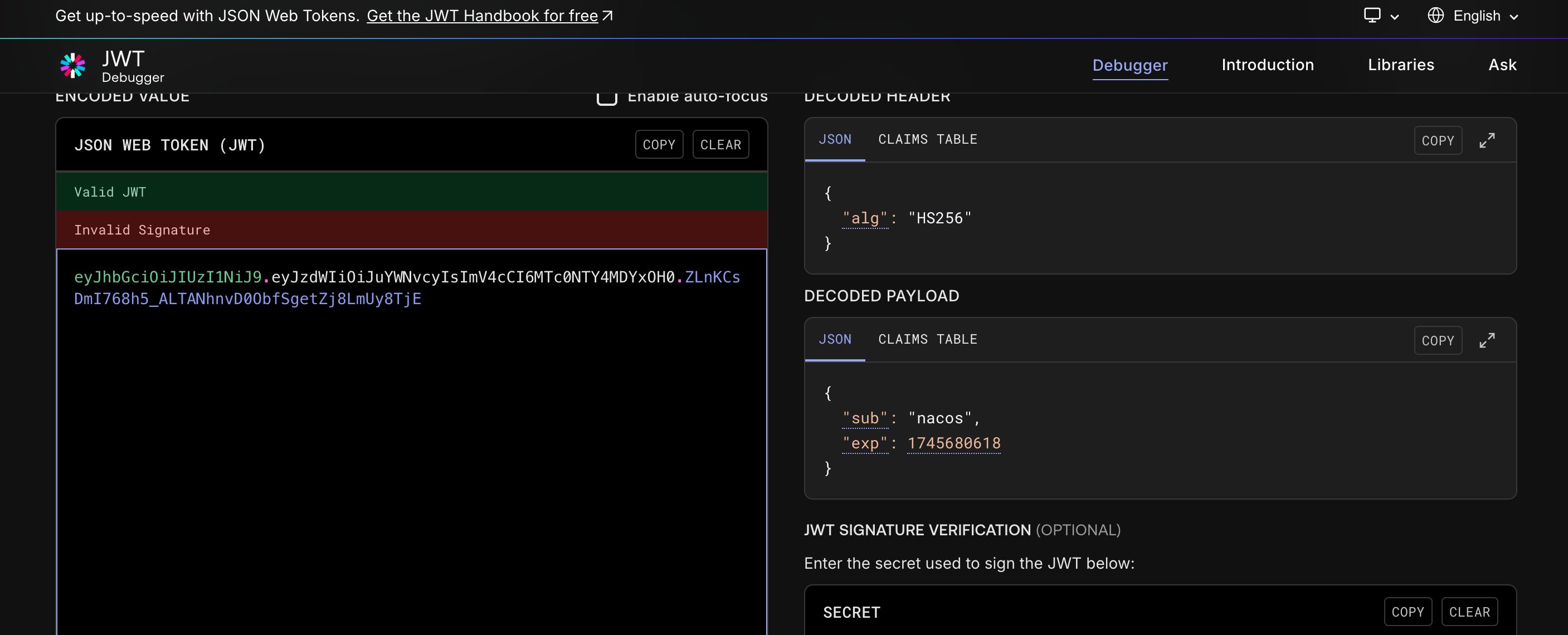Click external arrow beside JWT Handbook link
The image size is (1568, 635).
coord(607,16)
